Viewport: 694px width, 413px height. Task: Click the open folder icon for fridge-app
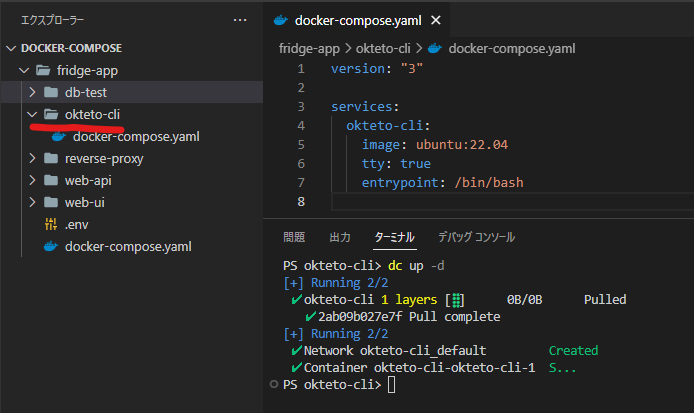click(43, 70)
